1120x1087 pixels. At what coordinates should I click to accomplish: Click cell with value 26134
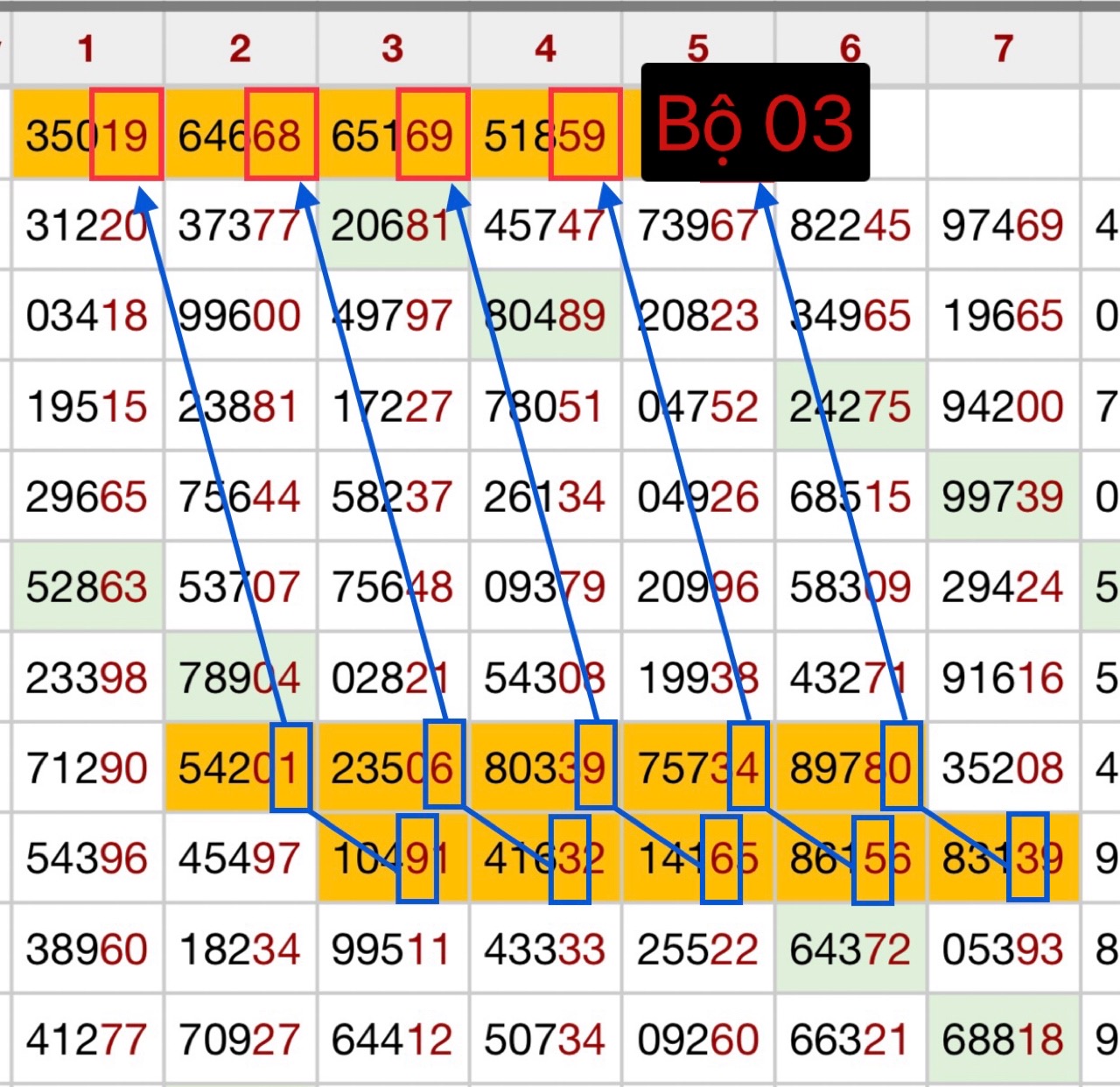tap(546, 496)
